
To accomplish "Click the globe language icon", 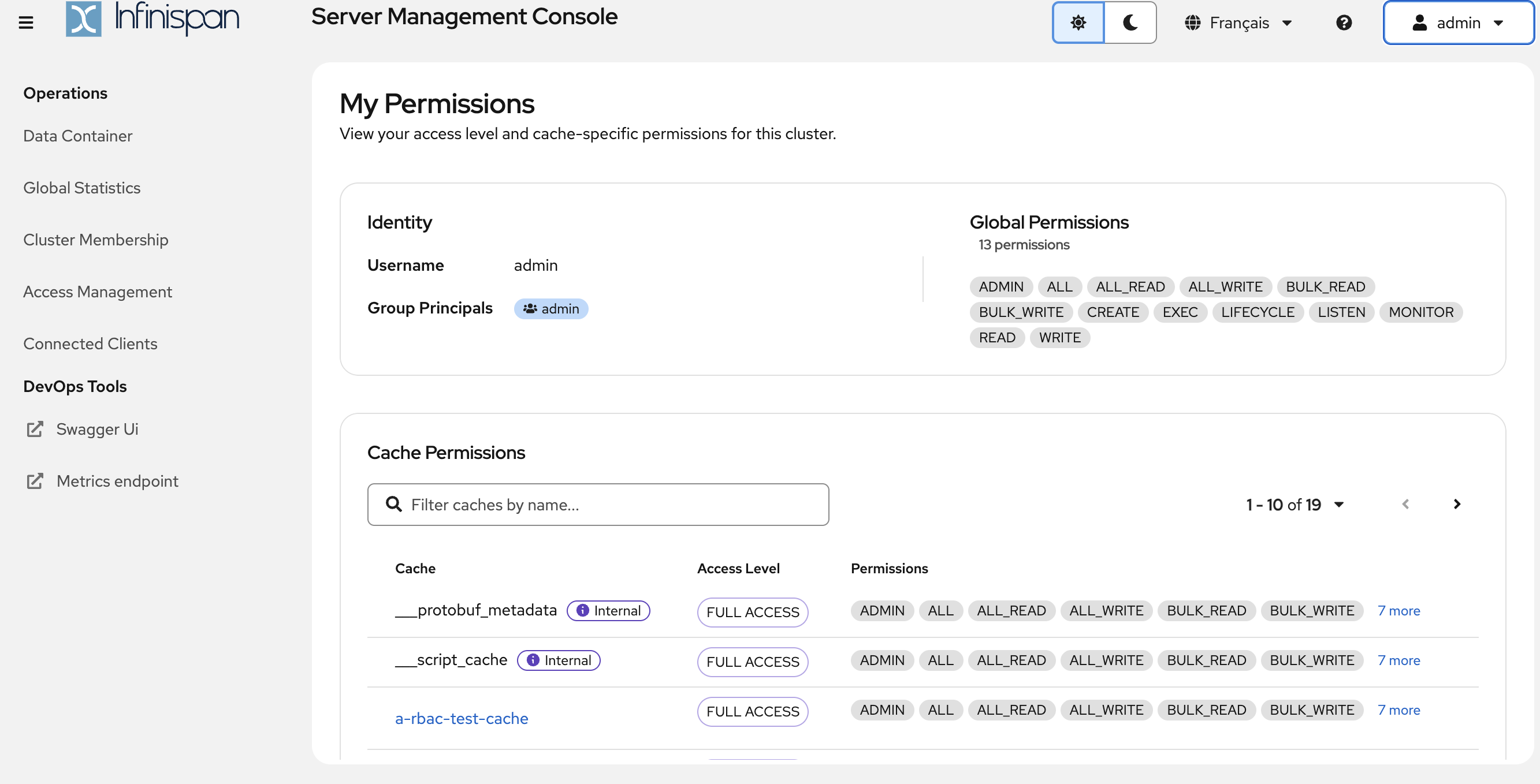I will (1193, 23).
